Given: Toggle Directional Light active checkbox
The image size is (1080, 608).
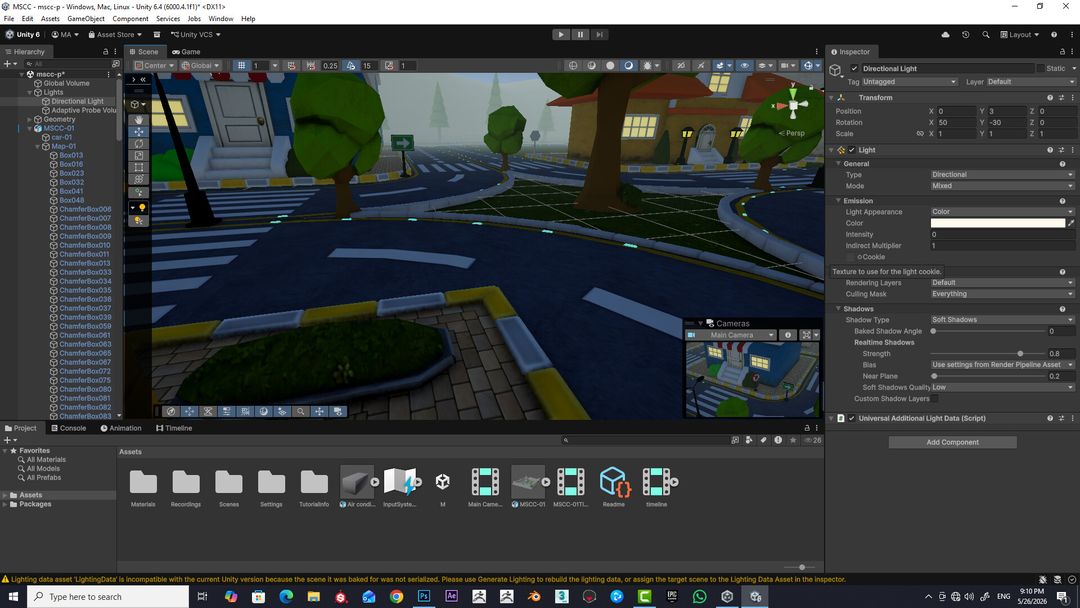Looking at the screenshot, I should 854,69.
